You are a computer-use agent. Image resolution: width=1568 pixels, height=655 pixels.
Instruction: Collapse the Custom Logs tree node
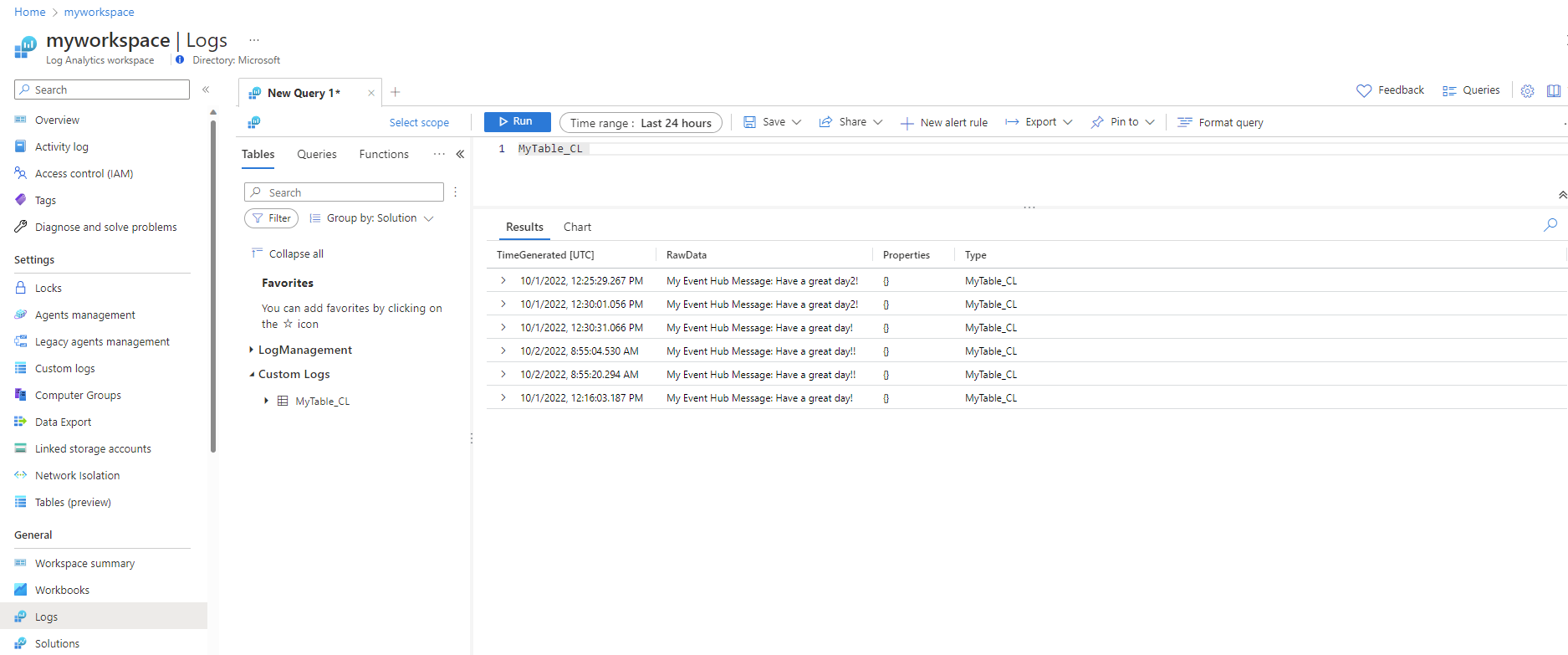(x=251, y=374)
